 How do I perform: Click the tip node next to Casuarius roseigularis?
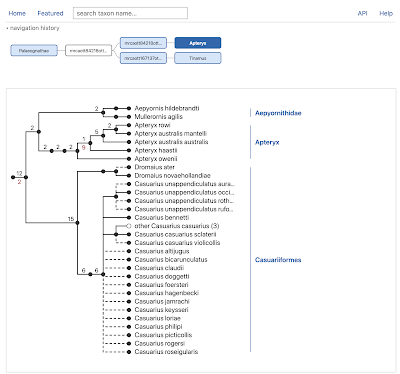click(129, 352)
